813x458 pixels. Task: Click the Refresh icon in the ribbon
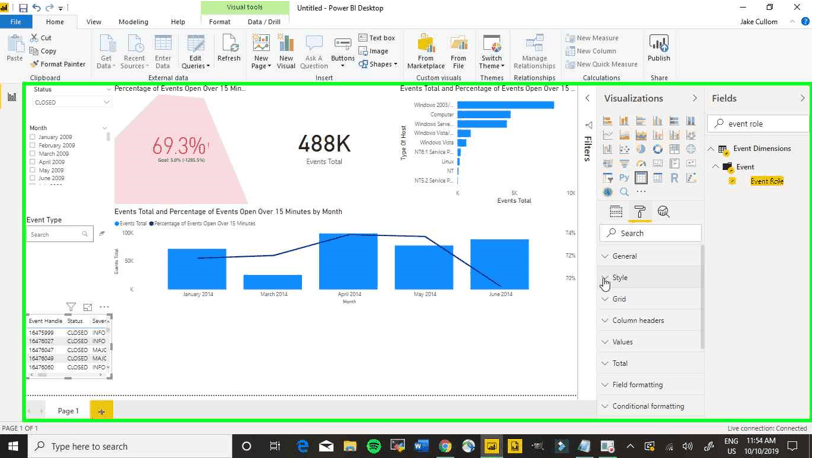click(x=229, y=49)
